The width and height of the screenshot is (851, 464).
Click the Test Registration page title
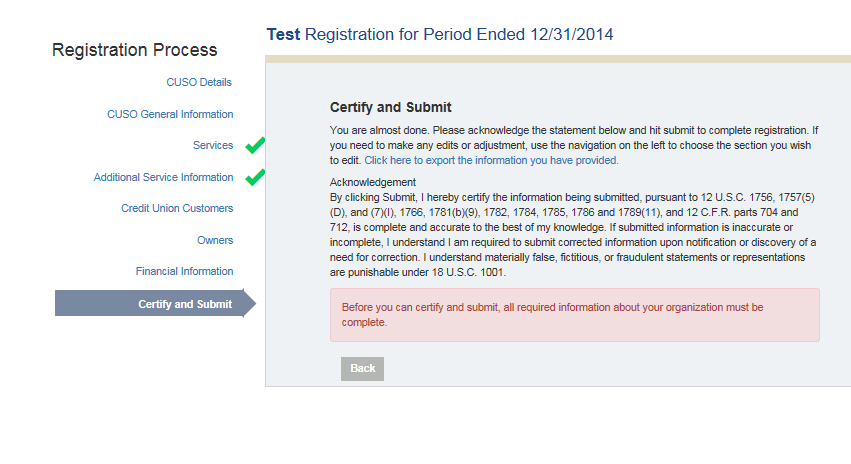440,35
